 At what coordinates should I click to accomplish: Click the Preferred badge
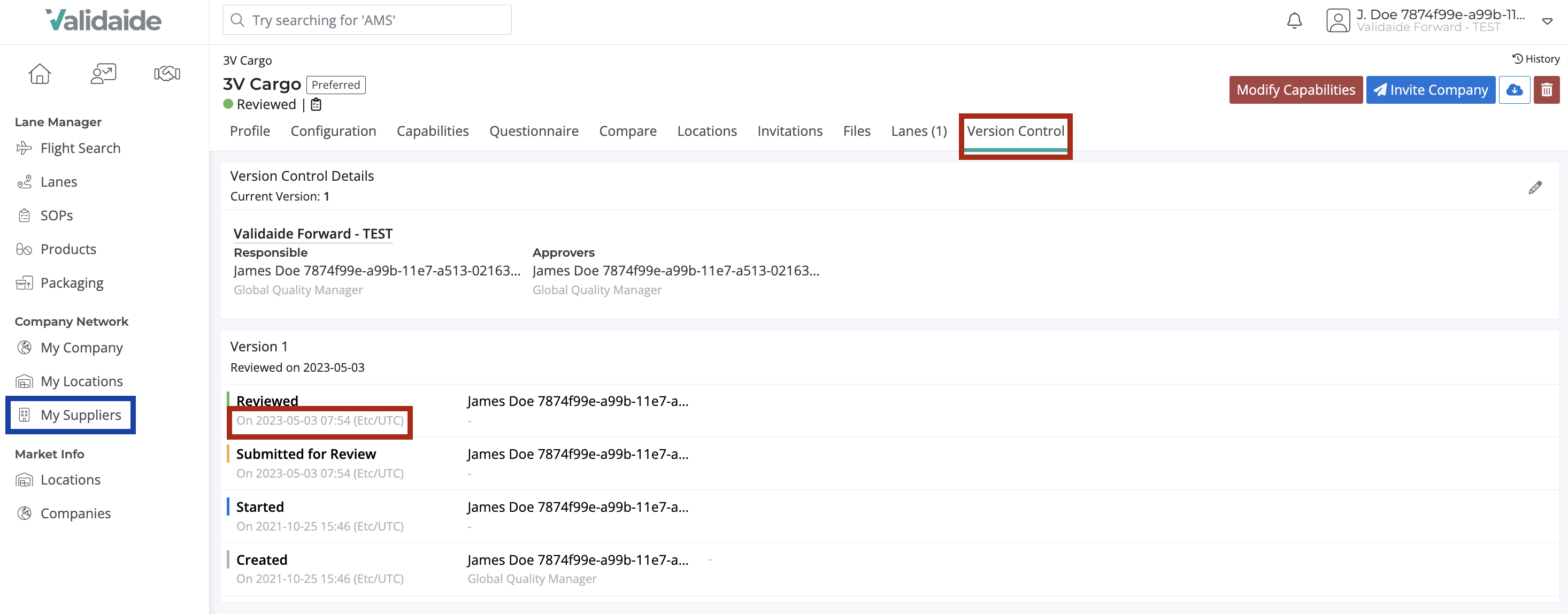[335, 85]
